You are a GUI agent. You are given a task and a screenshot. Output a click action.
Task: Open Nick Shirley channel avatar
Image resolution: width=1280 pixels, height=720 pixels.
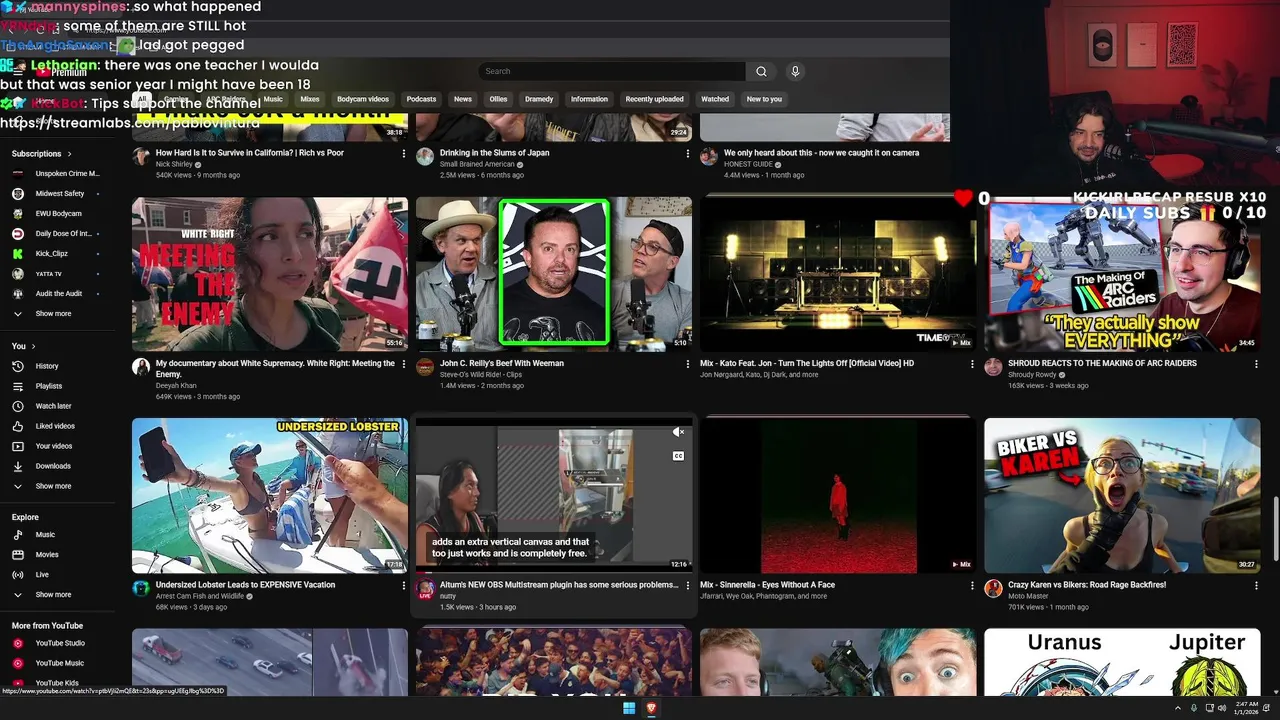pyautogui.click(x=141, y=157)
